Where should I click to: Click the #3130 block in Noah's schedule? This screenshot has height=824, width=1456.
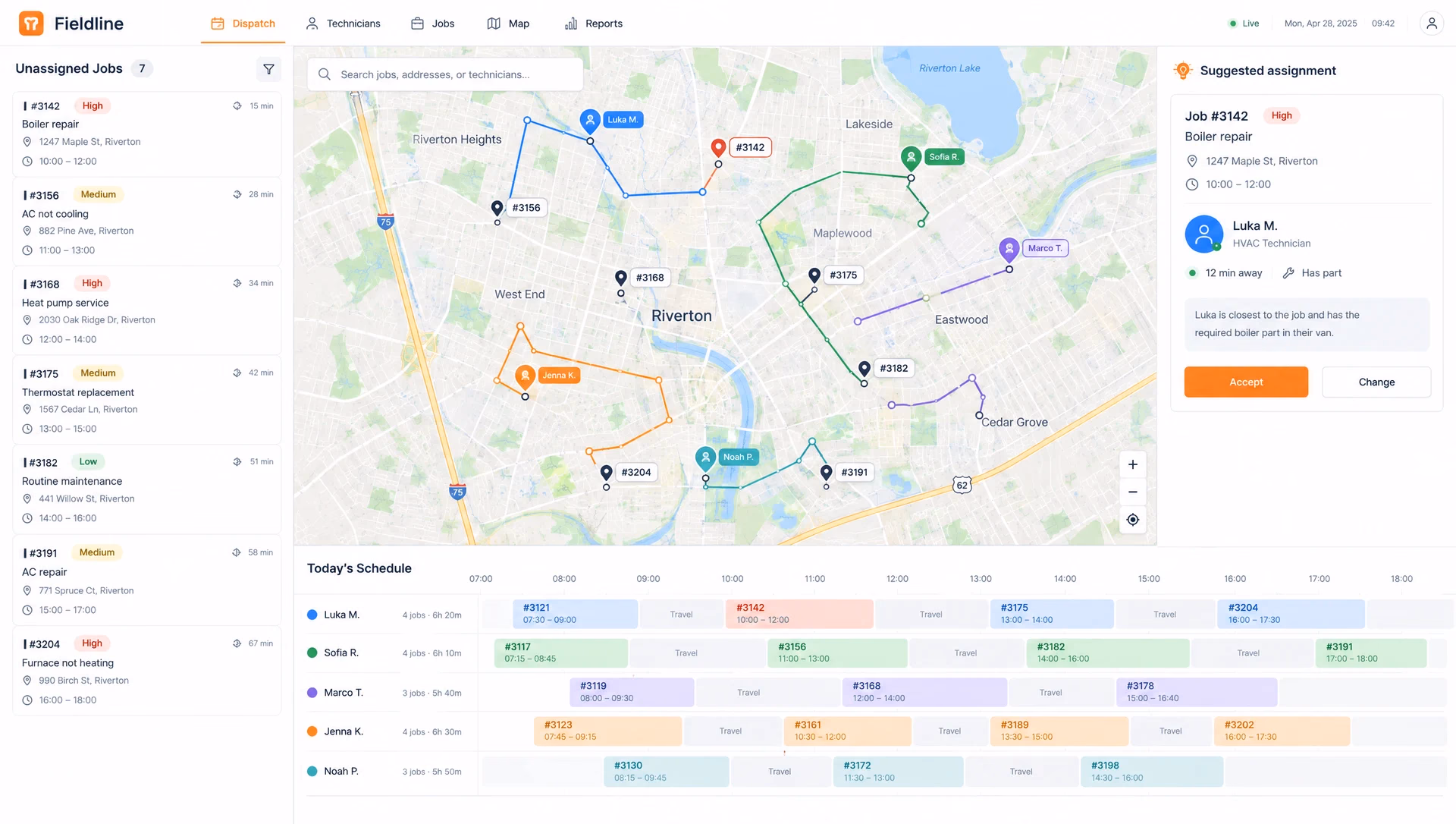tap(667, 772)
